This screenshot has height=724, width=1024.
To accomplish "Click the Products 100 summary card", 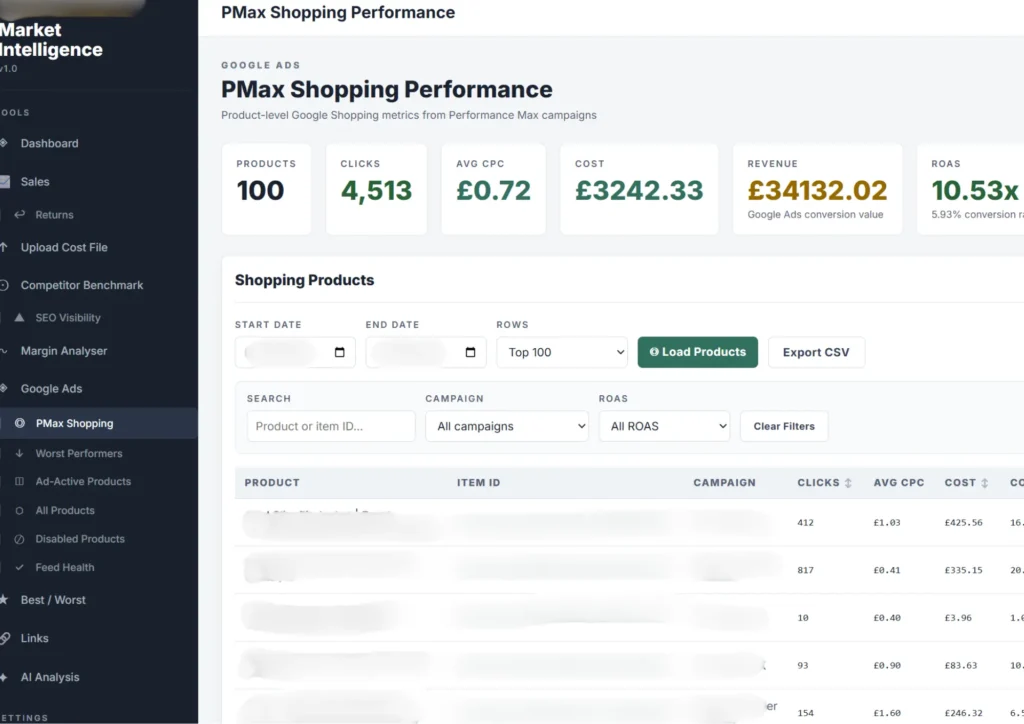I will click(266, 189).
